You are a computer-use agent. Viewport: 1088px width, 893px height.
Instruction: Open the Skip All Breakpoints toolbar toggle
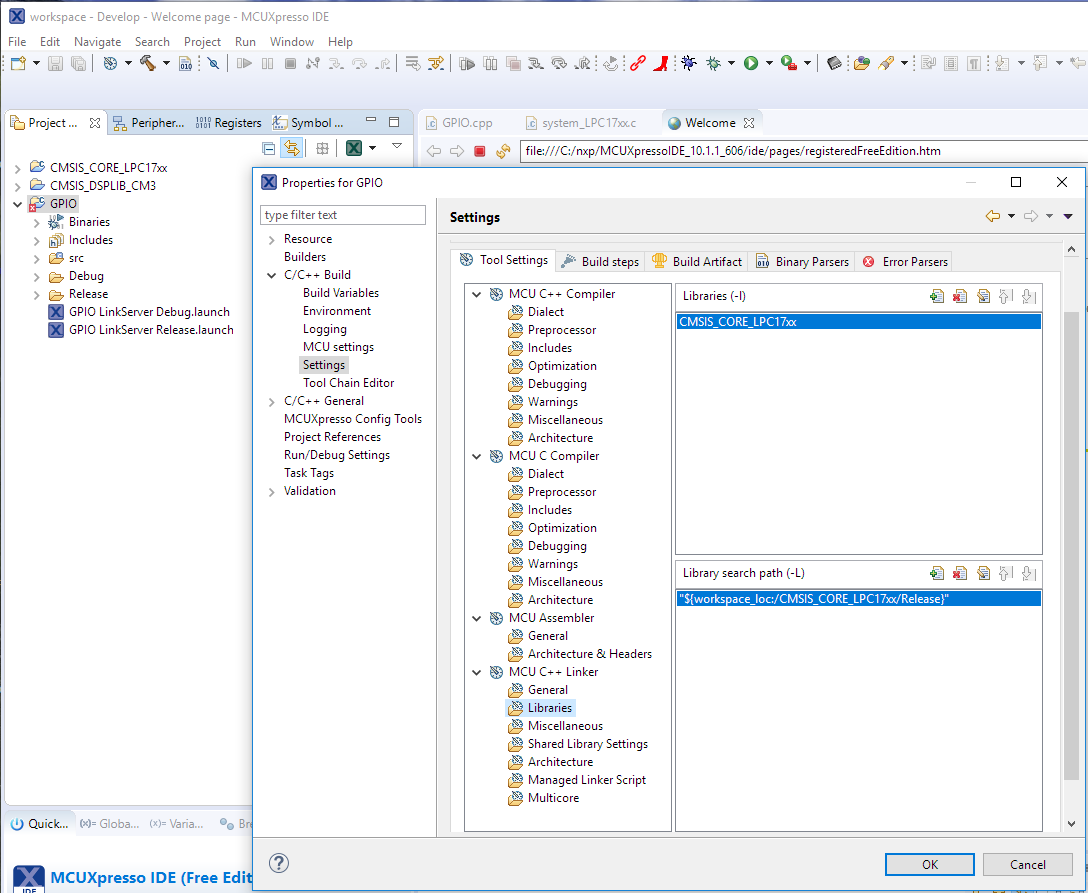pos(214,64)
